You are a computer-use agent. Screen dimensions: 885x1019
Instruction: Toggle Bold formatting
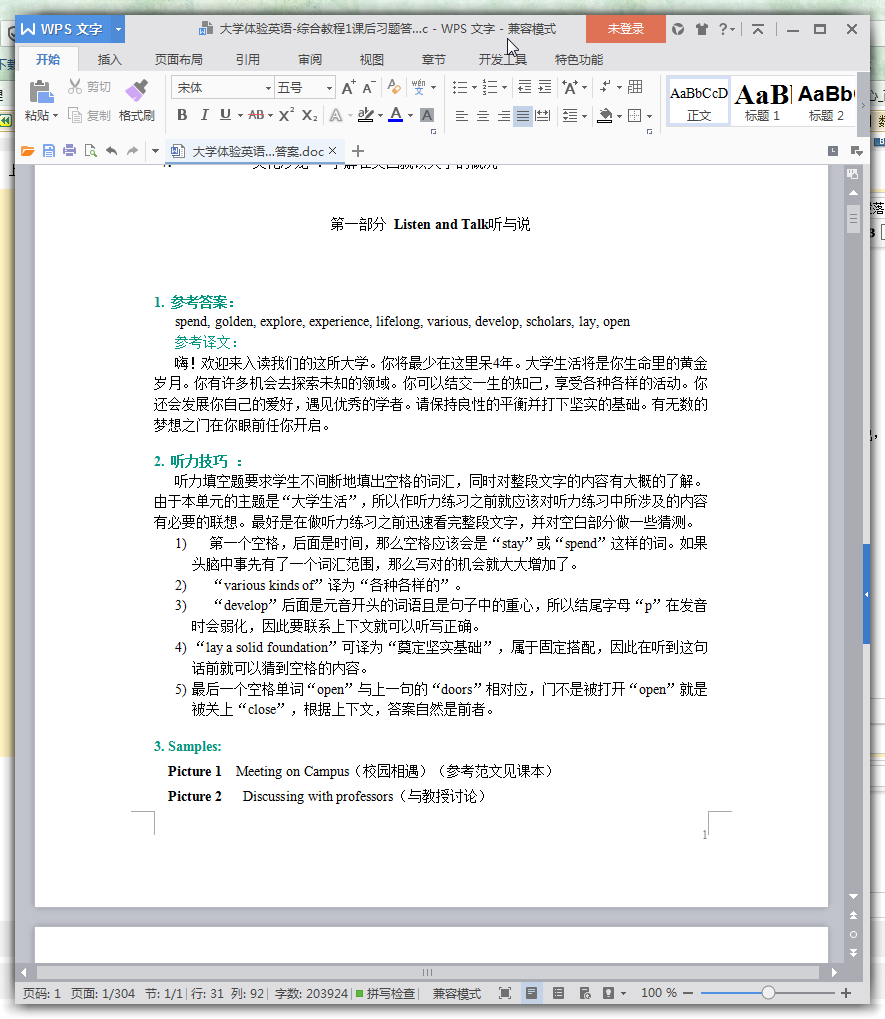(183, 116)
